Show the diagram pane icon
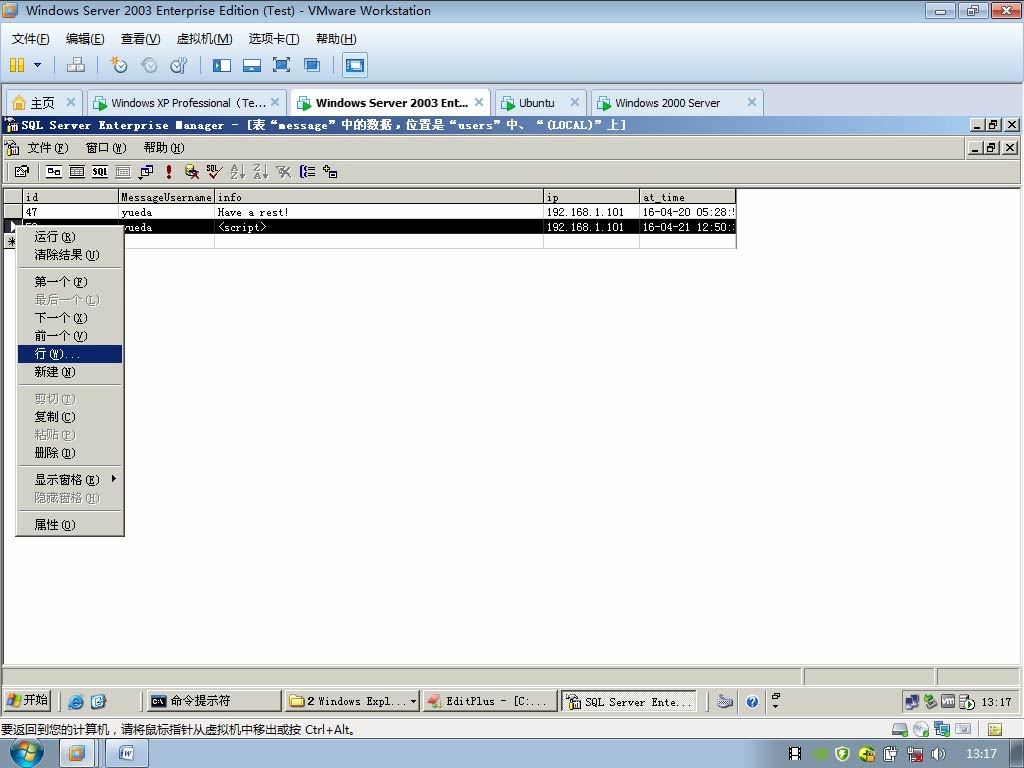1024x768 pixels. tap(54, 172)
